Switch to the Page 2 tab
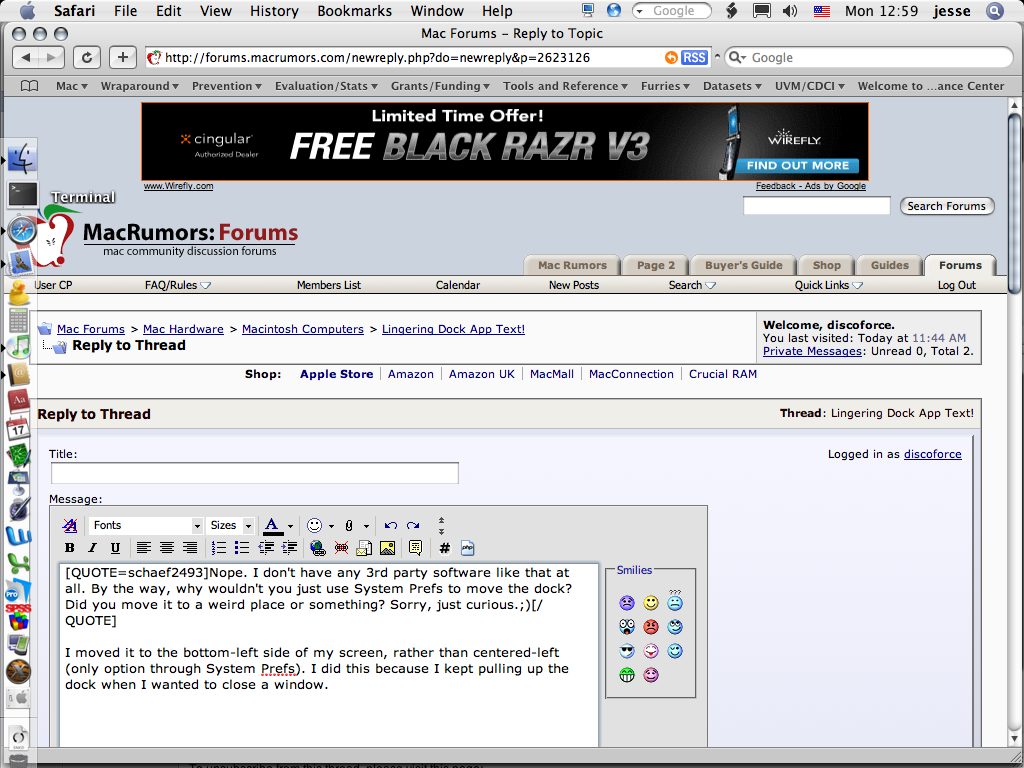The width and height of the screenshot is (1024, 768). click(656, 265)
